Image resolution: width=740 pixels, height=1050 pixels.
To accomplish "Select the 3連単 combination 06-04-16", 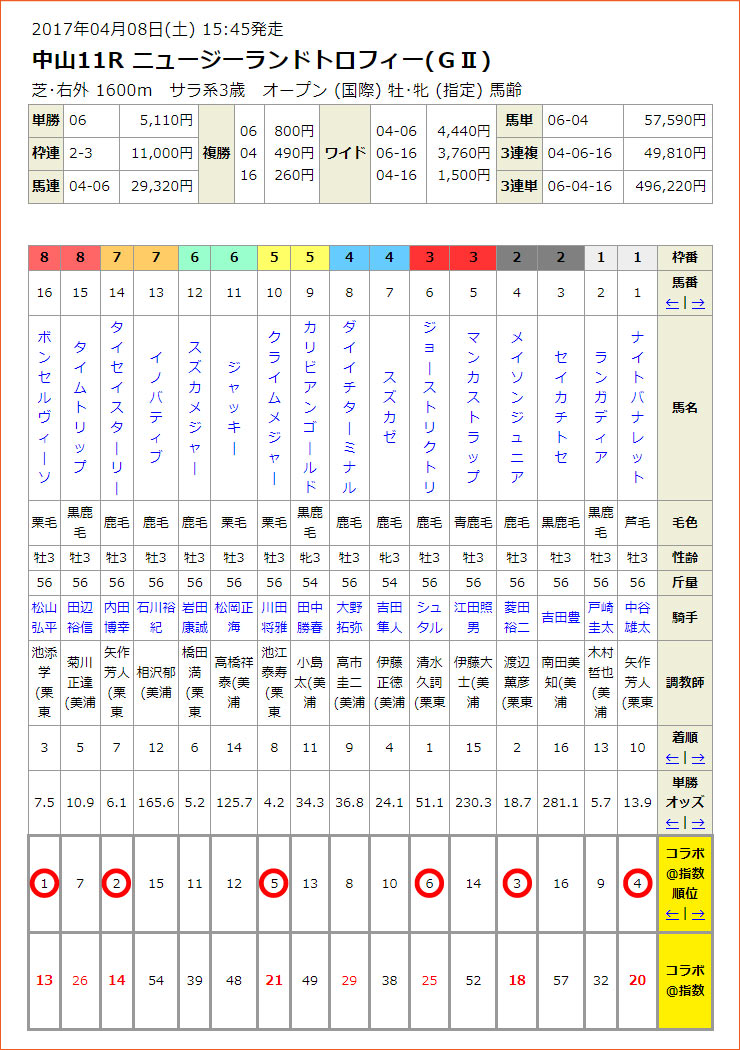I will tap(580, 186).
